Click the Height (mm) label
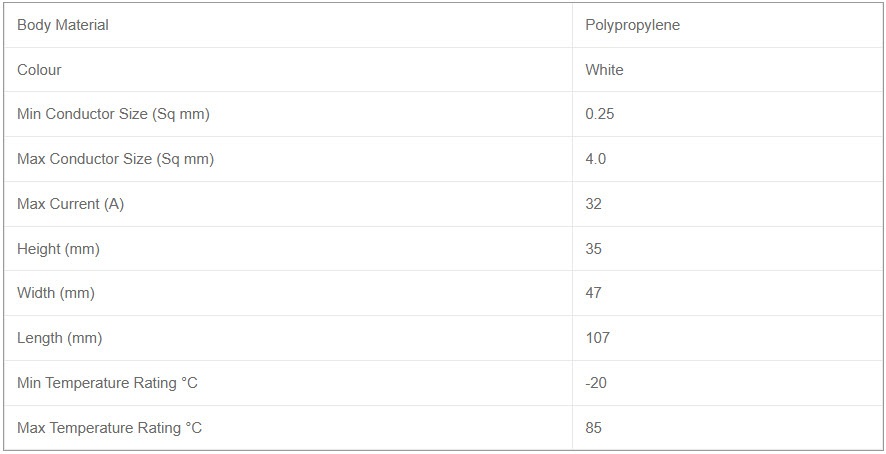This screenshot has width=886, height=454. click(58, 249)
